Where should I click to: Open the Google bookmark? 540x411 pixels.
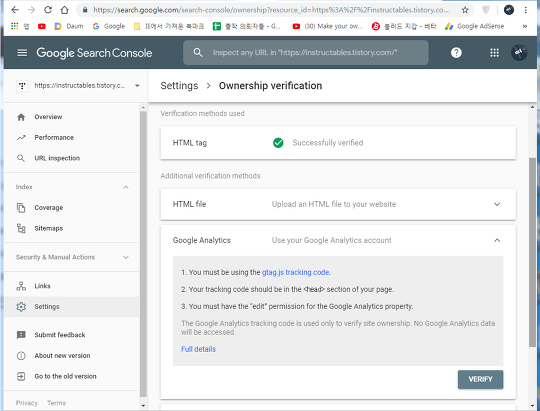point(108,26)
